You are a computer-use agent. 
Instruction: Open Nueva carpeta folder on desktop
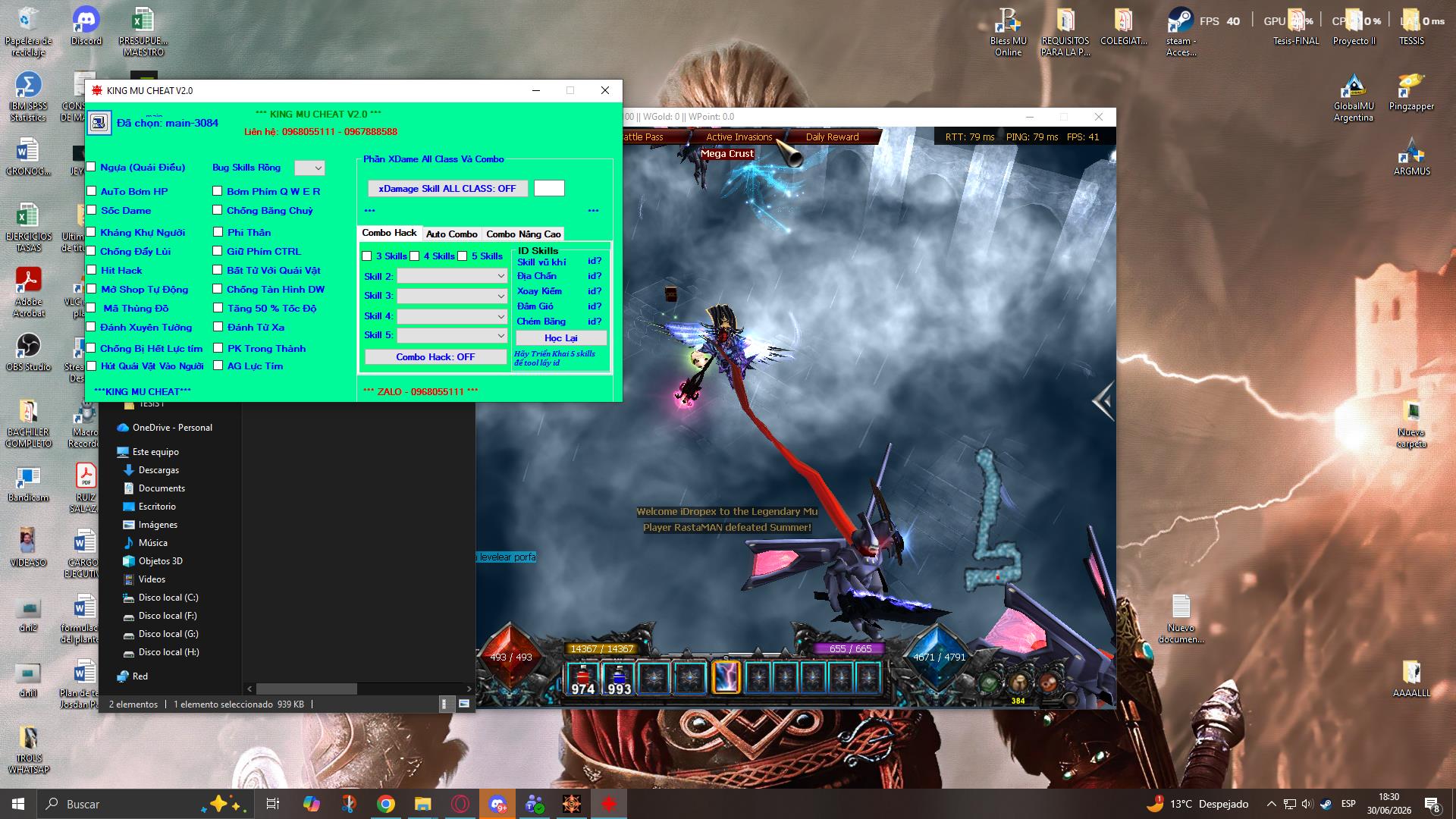[1411, 423]
